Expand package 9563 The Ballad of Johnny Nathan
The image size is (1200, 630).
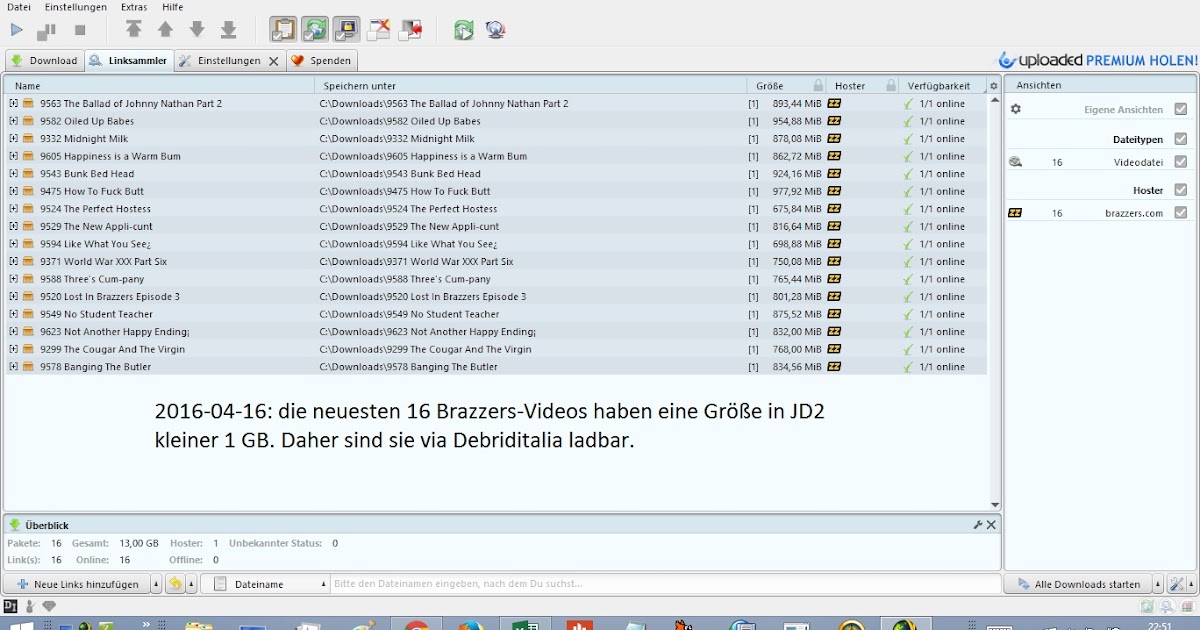point(13,104)
